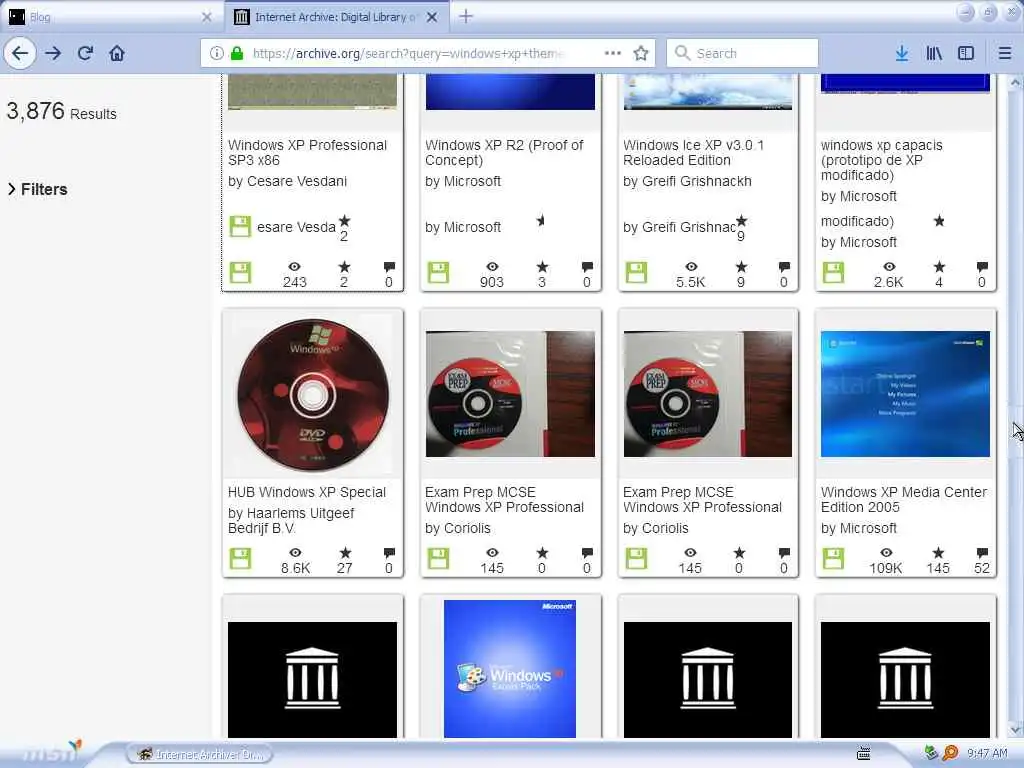Open Windows XP Media Center Edition 2005
This screenshot has width=1024, height=768.
903,499
